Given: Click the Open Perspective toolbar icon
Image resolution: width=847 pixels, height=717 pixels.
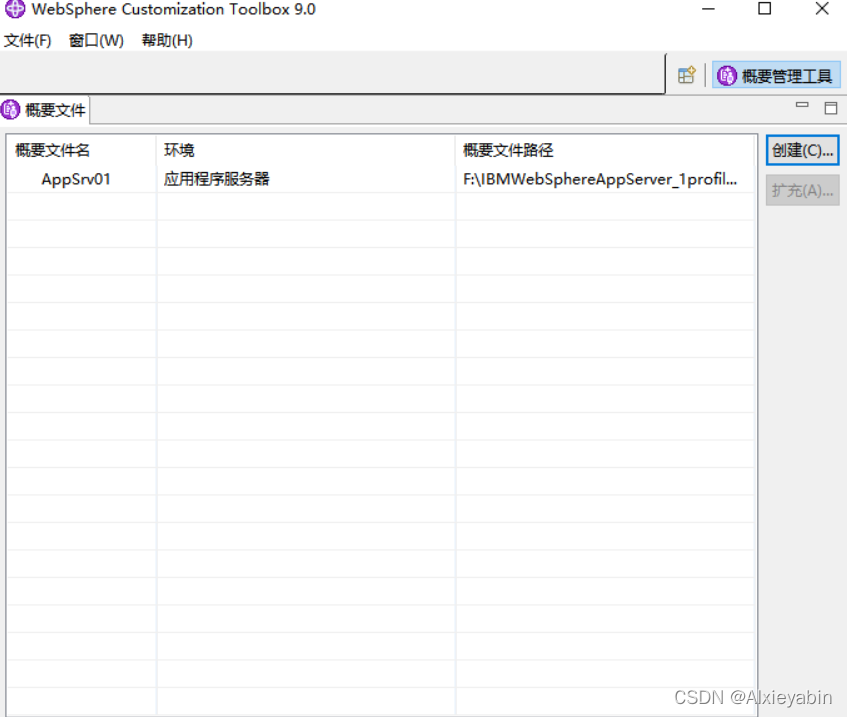Looking at the screenshot, I should (x=686, y=74).
